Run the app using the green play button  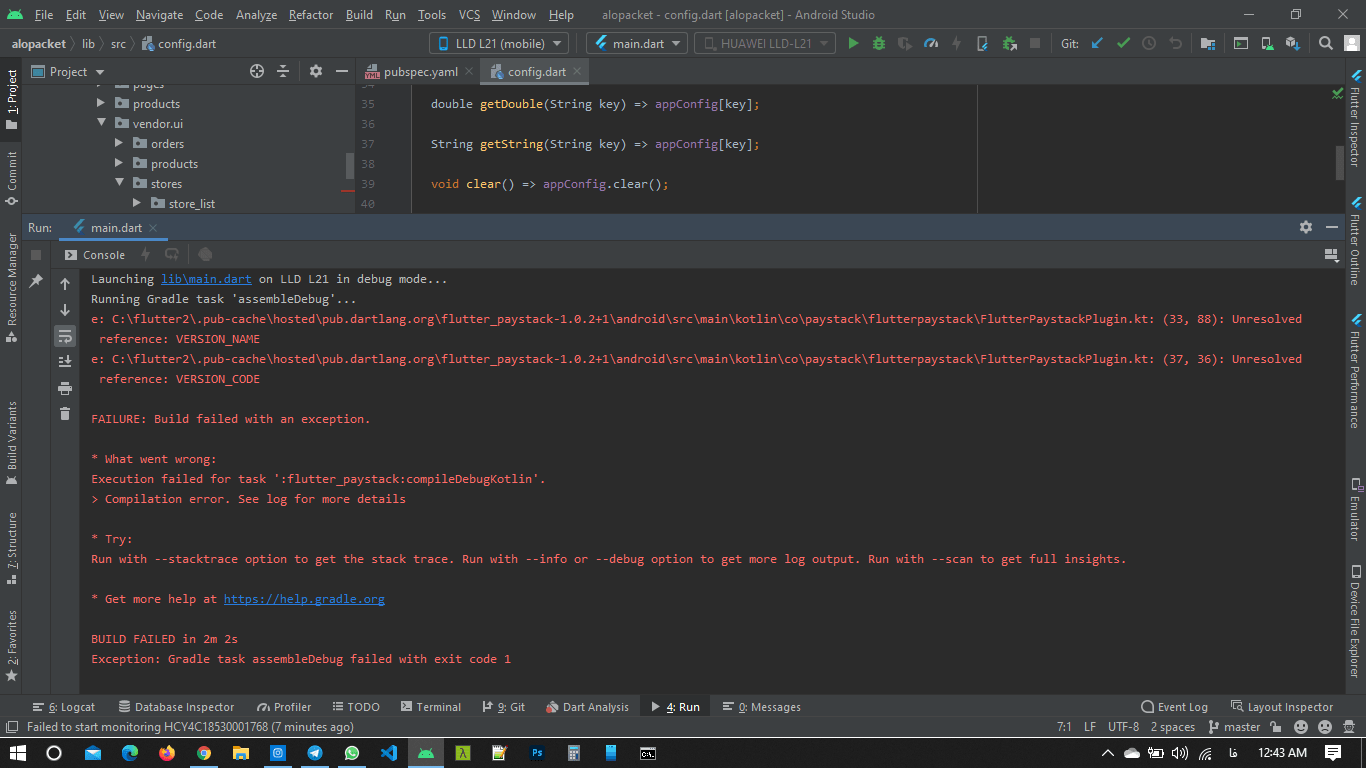[853, 44]
